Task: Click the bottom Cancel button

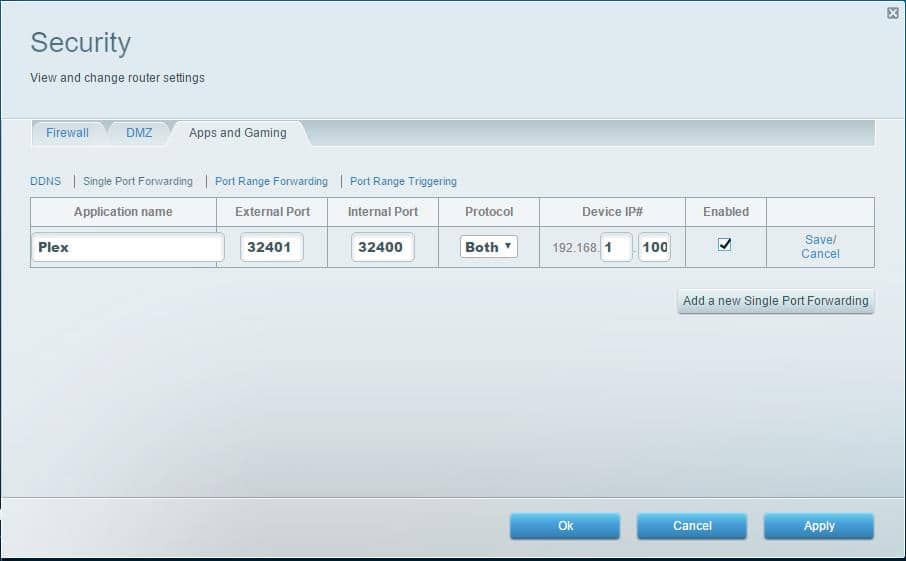Action: coord(692,526)
